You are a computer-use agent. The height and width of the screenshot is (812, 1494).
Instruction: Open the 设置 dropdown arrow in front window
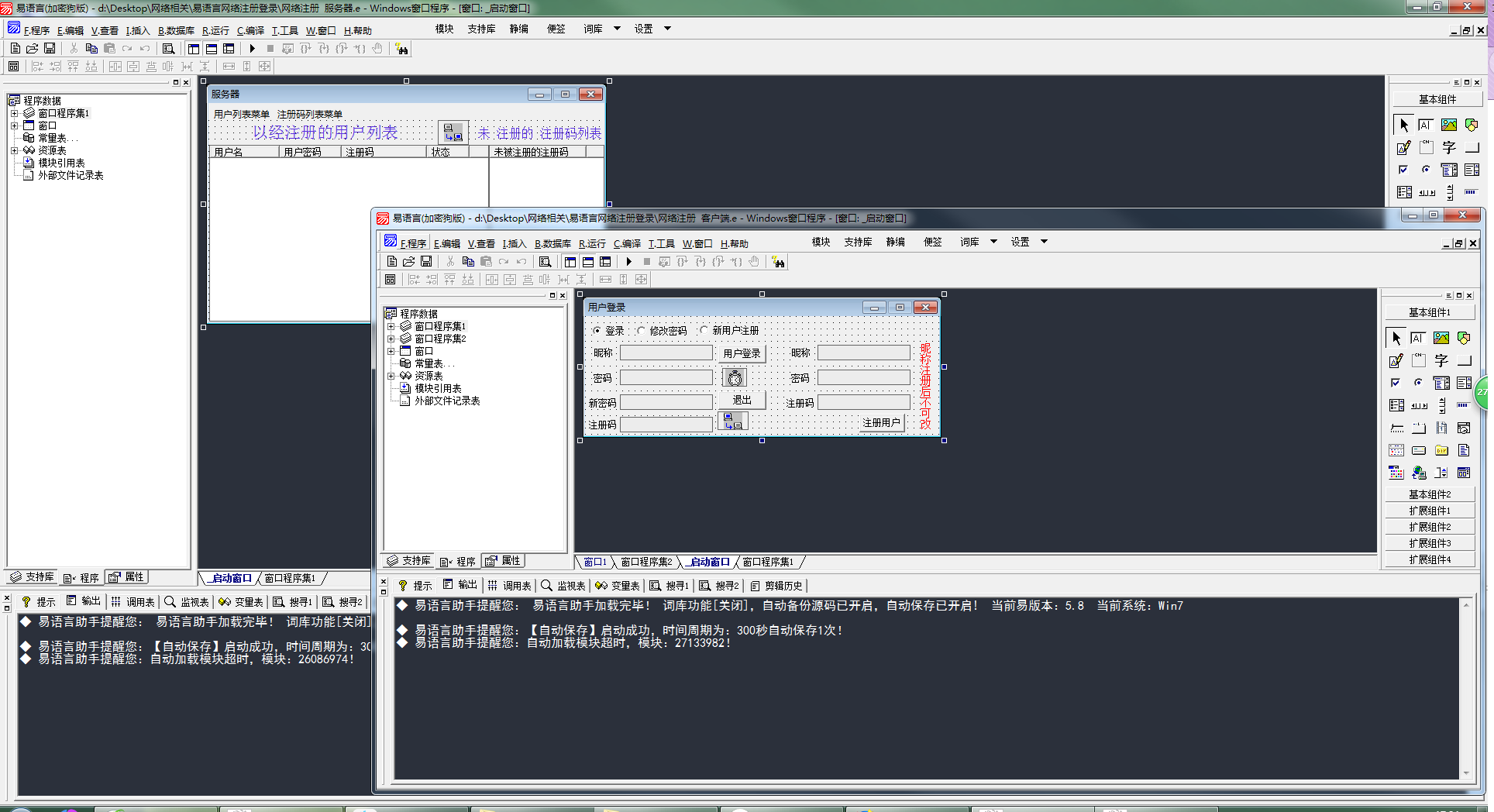[x=1044, y=242]
